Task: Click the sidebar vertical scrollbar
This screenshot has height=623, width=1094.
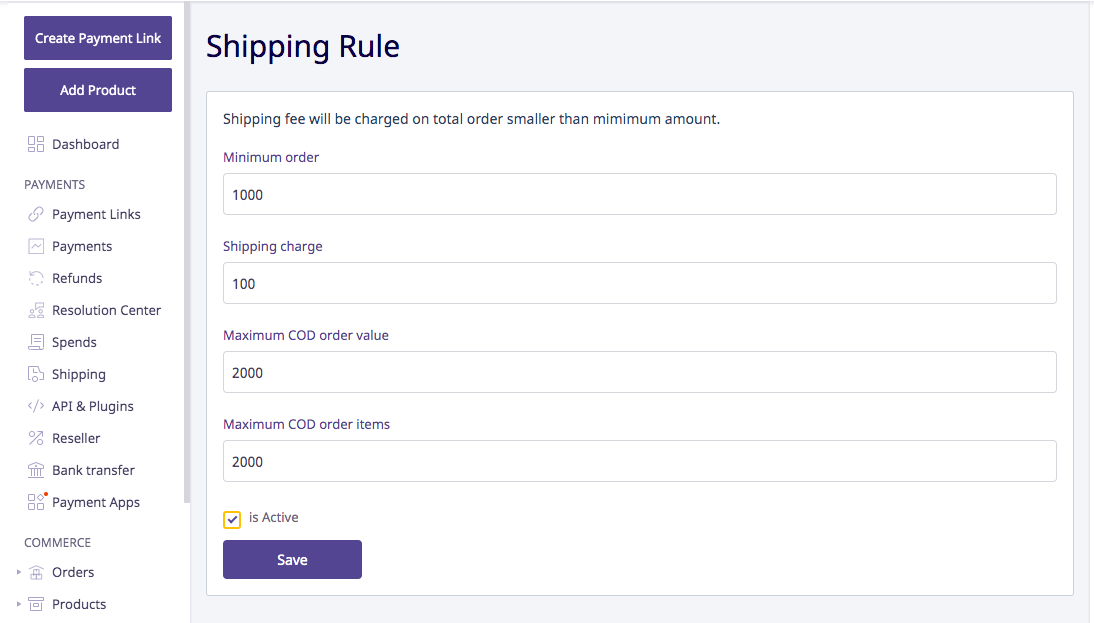Action: coord(187,251)
